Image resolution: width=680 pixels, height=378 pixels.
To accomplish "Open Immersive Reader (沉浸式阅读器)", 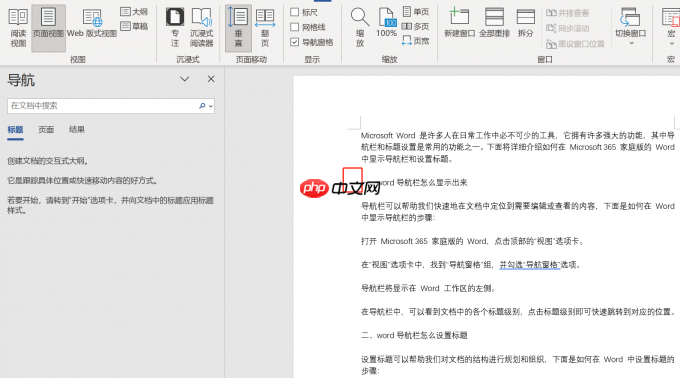I will 202,28.
